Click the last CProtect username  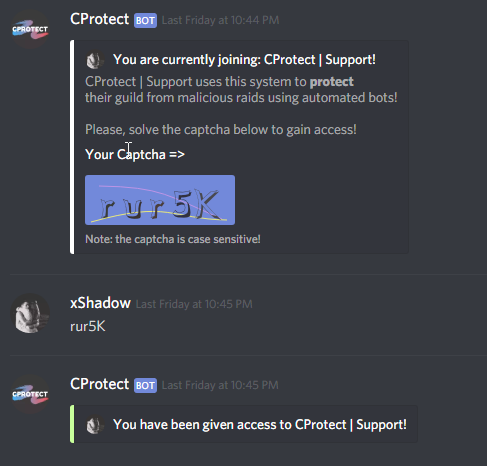tap(99, 384)
